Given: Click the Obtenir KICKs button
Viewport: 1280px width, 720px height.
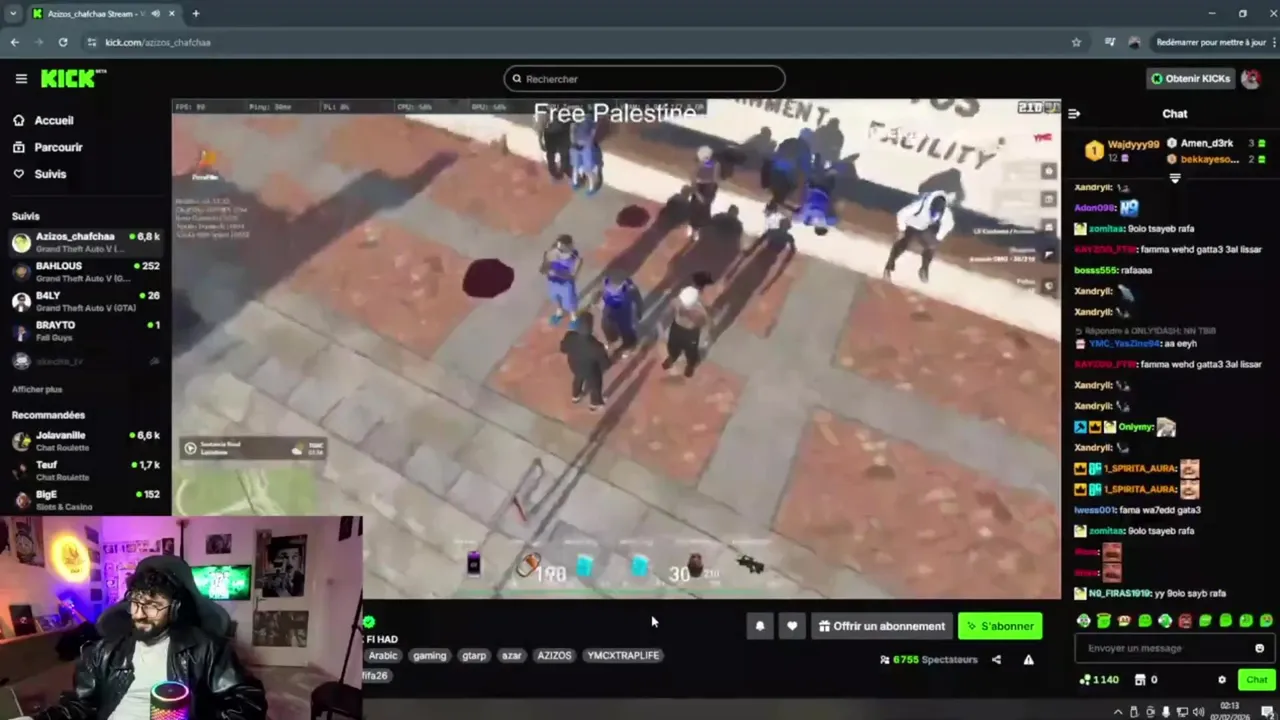Looking at the screenshot, I should [x=1190, y=79].
